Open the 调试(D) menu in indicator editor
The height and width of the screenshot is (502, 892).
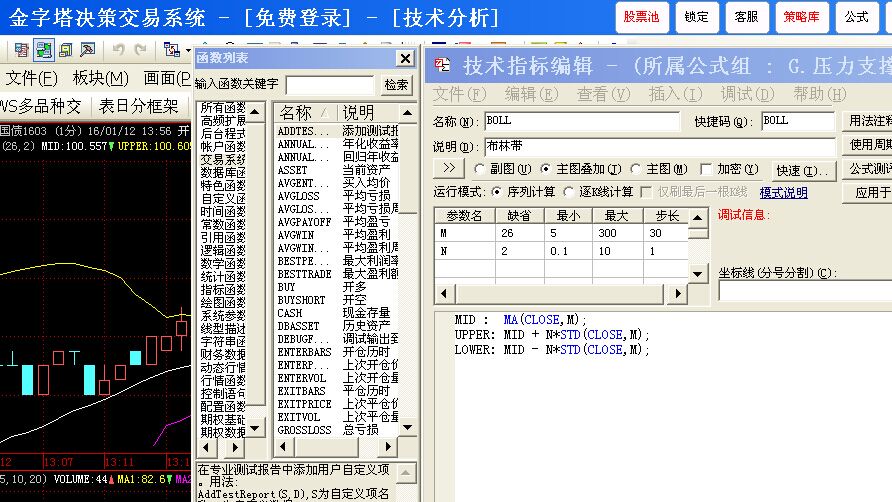pyautogui.click(x=748, y=94)
